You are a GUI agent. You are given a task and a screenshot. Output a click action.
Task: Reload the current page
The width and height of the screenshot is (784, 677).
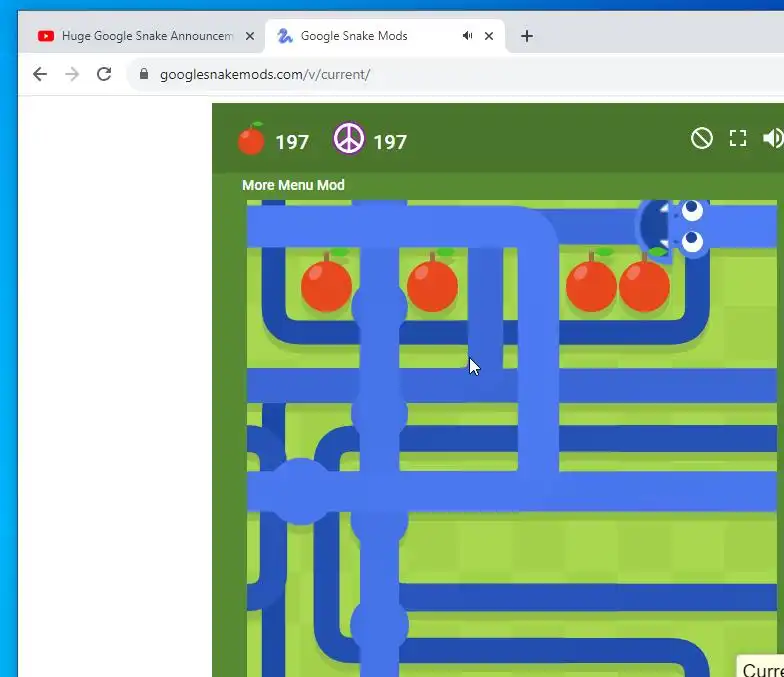pos(104,74)
